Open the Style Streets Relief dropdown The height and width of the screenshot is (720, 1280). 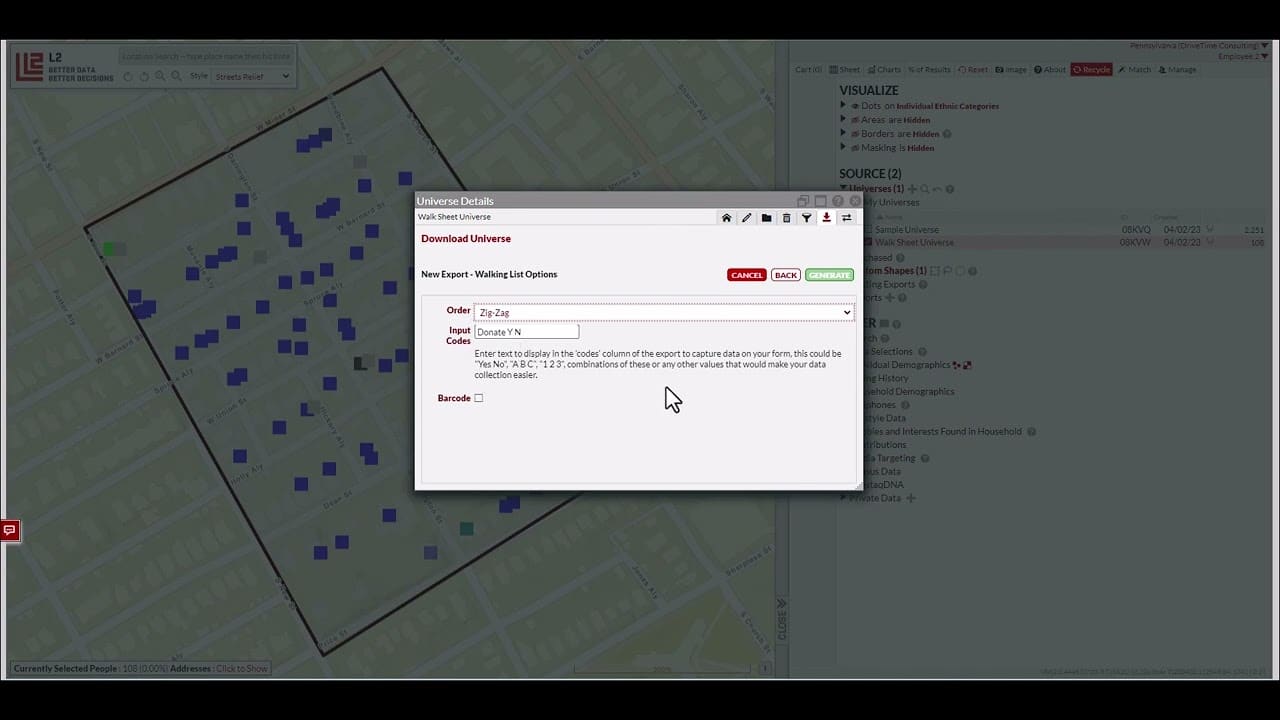click(252, 76)
